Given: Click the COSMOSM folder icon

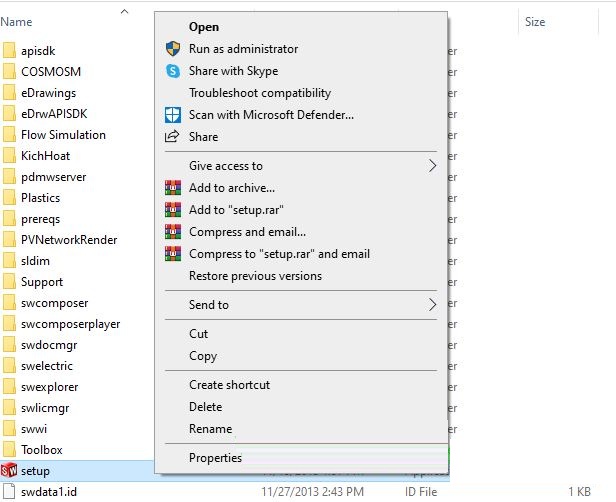Looking at the screenshot, I should [x=9, y=71].
